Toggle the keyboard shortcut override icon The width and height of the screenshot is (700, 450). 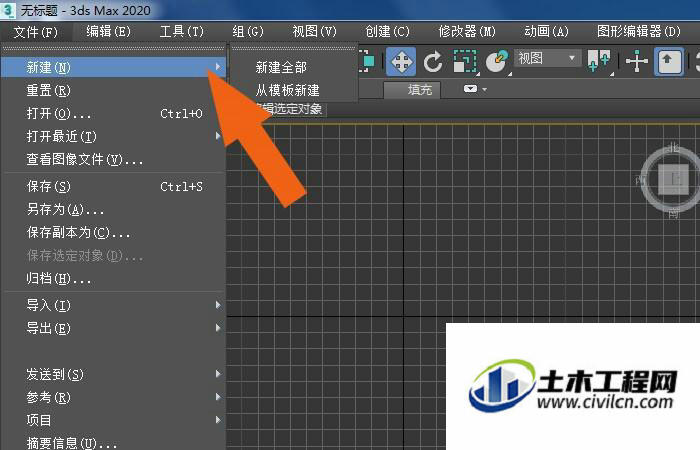pyautogui.click(x=668, y=61)
